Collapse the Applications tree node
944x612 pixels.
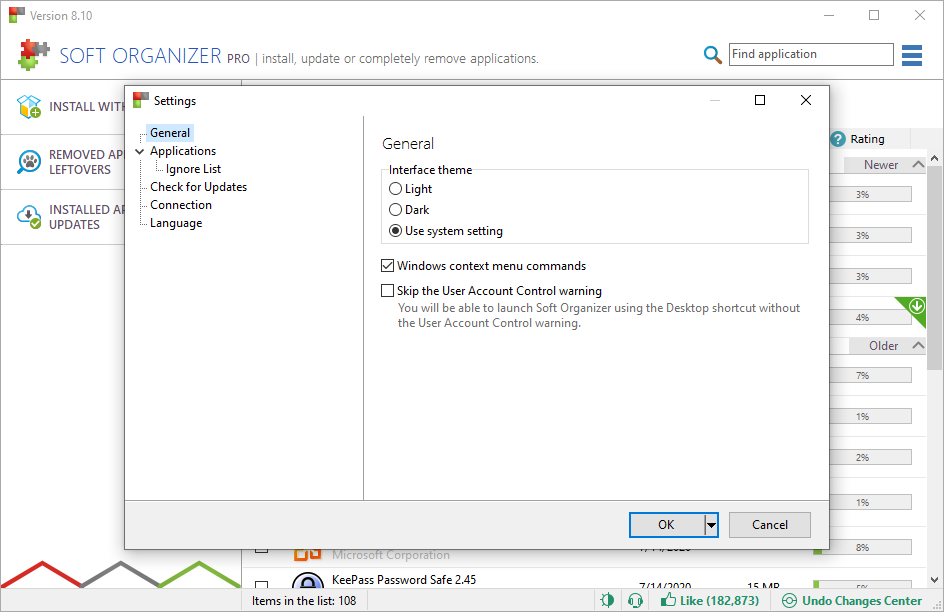140,151
